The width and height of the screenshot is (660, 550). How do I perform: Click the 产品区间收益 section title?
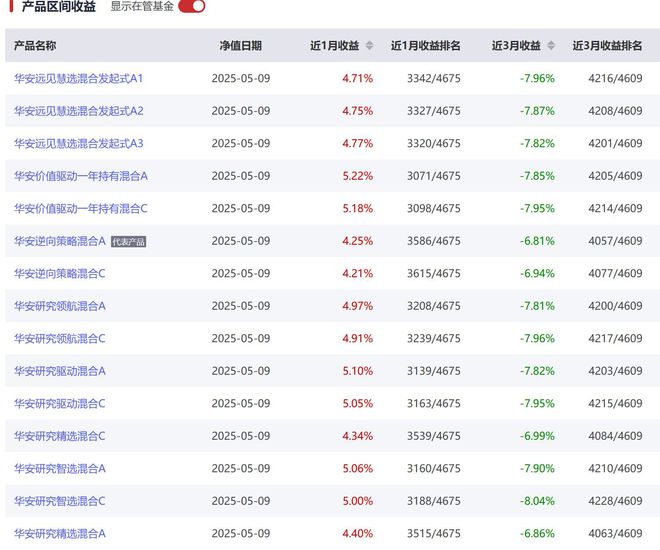point(59,6)
